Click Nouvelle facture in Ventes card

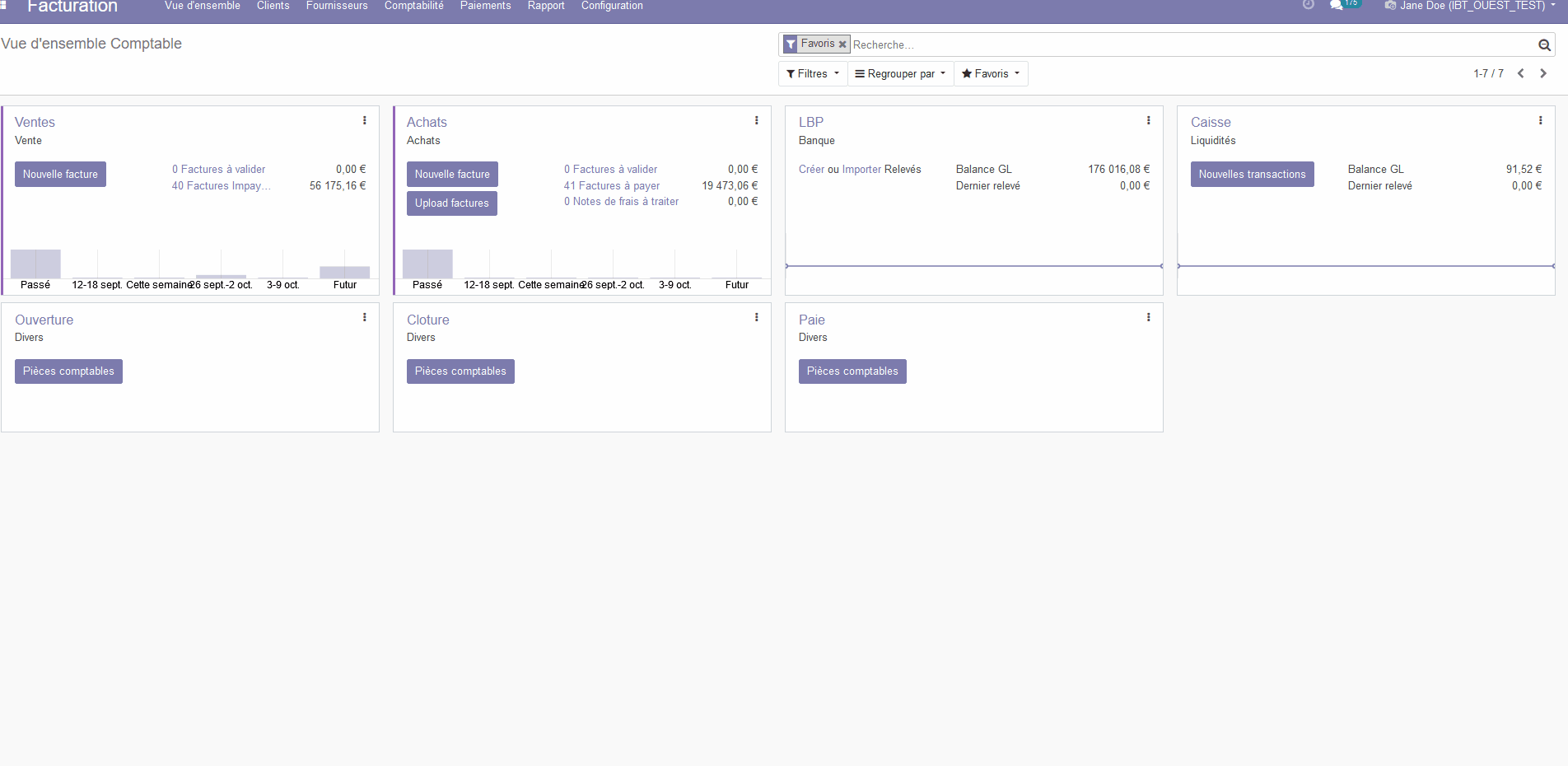(x=60, y=174)
